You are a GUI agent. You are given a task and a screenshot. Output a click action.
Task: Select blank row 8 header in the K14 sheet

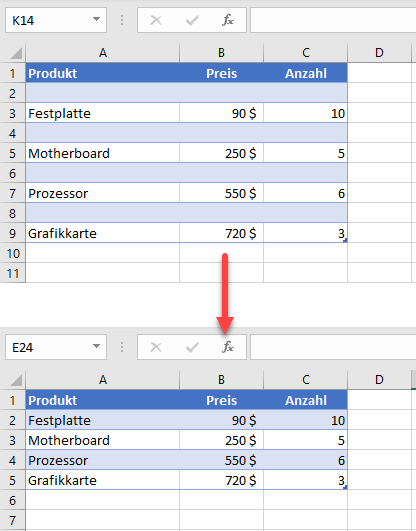pyautogui.click(x=13, y=213)
